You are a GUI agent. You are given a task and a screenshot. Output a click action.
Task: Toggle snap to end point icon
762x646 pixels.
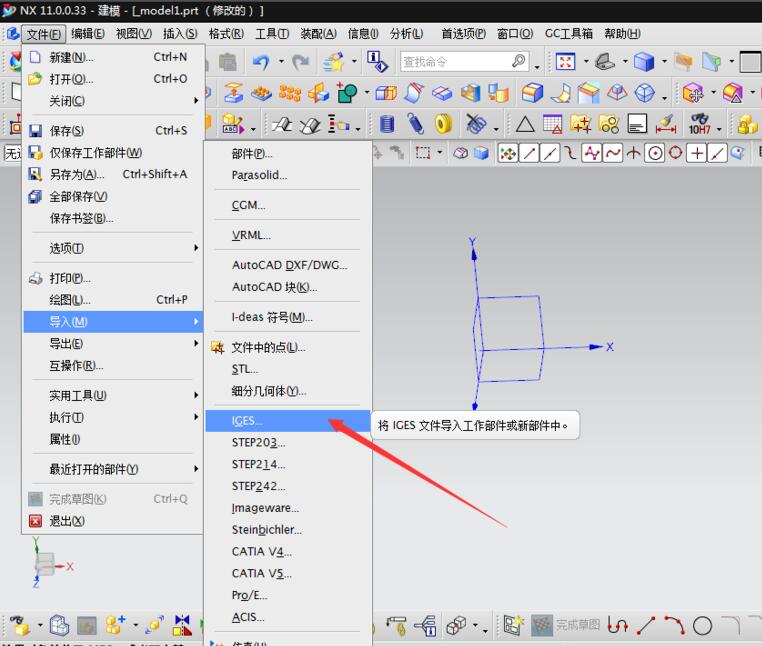point(529,154)
